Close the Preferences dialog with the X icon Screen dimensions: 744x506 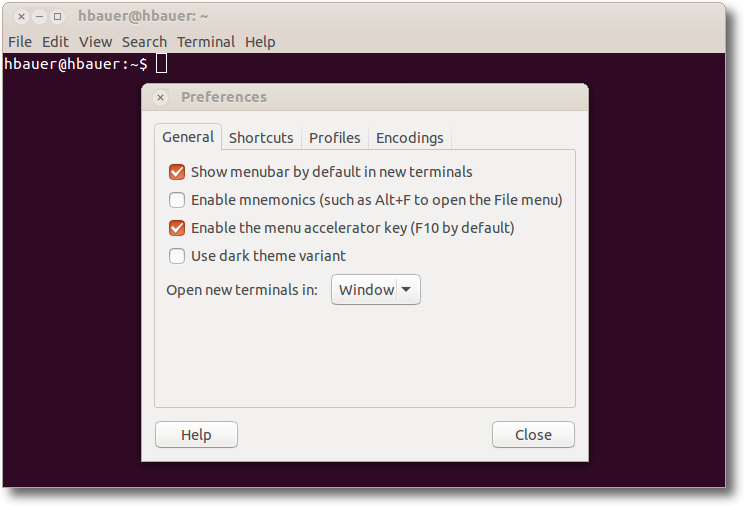coord(160,98)
